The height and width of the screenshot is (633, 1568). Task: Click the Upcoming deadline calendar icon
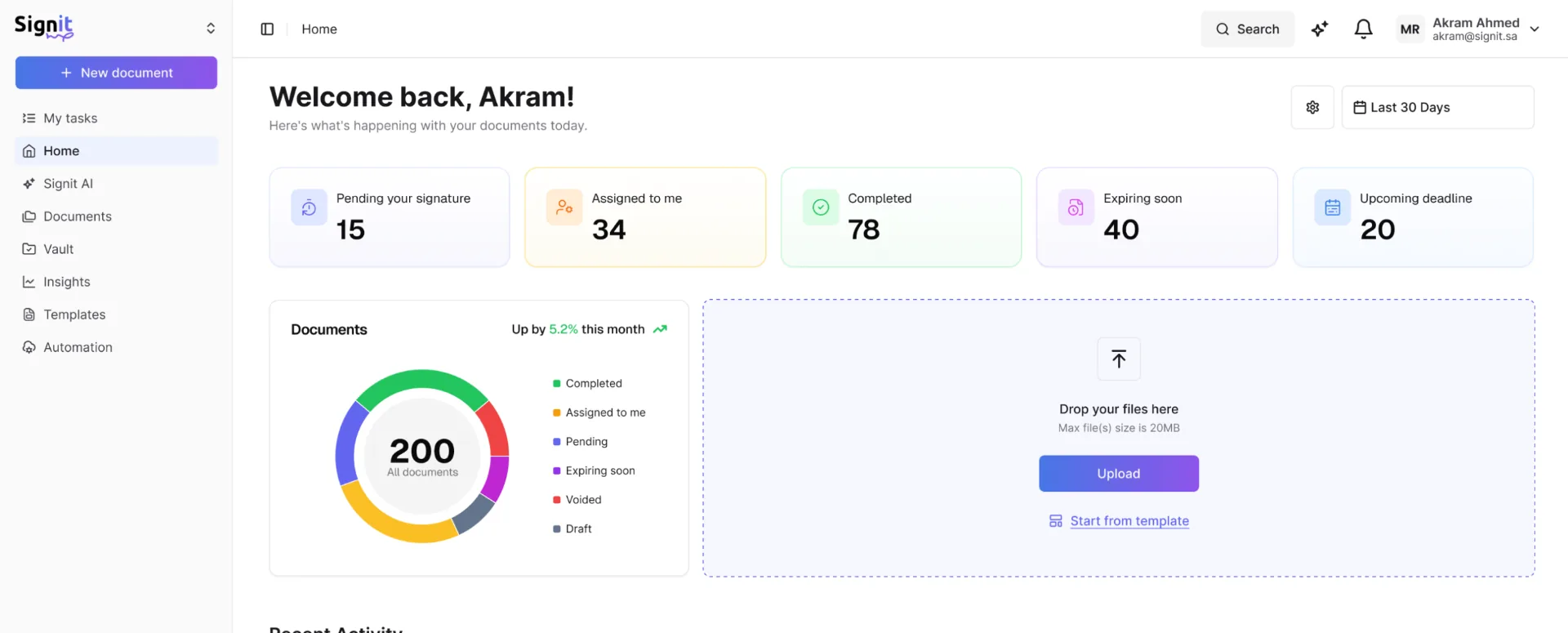tap(1332, 207)
